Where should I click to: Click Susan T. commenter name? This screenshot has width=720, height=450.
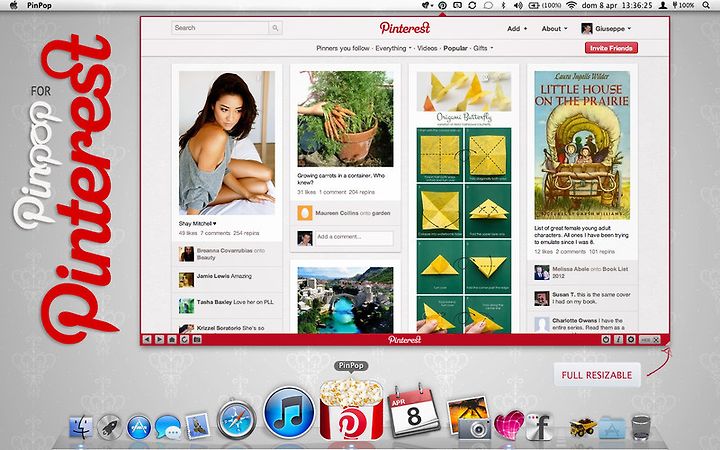pyautogui.click(x=564, y=295)
